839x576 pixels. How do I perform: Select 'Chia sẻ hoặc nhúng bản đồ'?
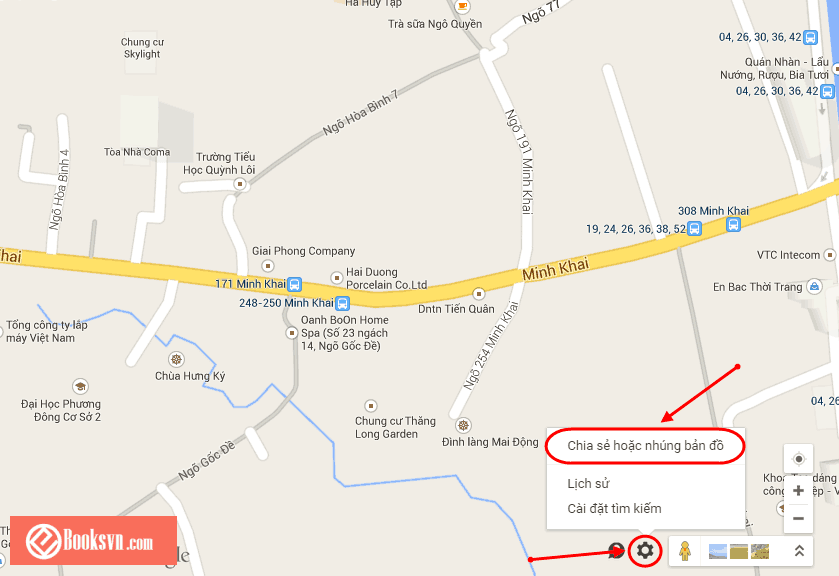coord(645,446)
